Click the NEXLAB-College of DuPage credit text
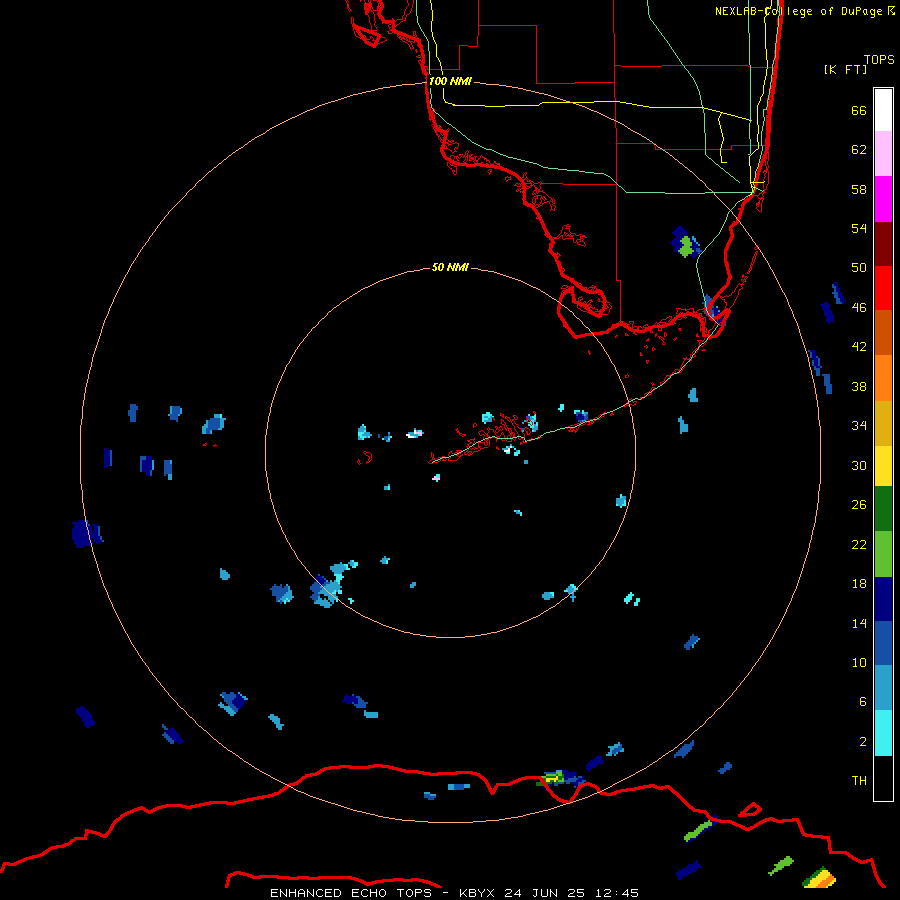This screenshot has height=900, width=900. 800,11
